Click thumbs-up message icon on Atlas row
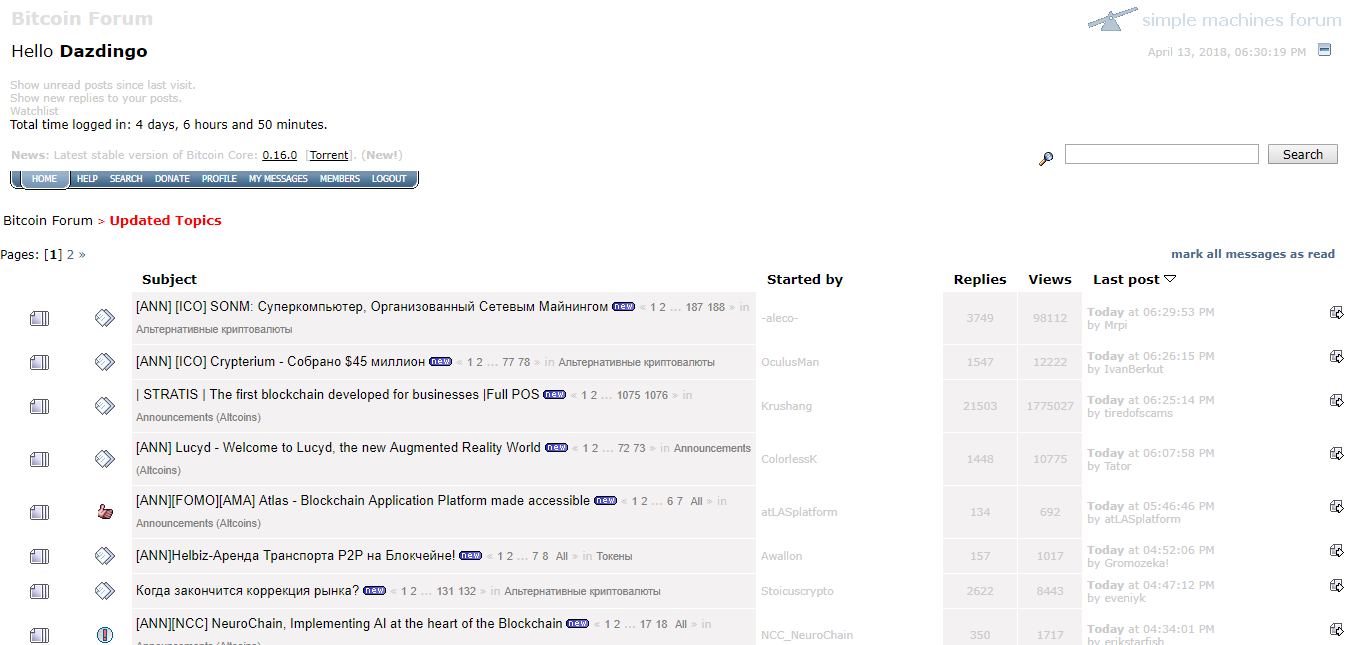 [105, 512]
